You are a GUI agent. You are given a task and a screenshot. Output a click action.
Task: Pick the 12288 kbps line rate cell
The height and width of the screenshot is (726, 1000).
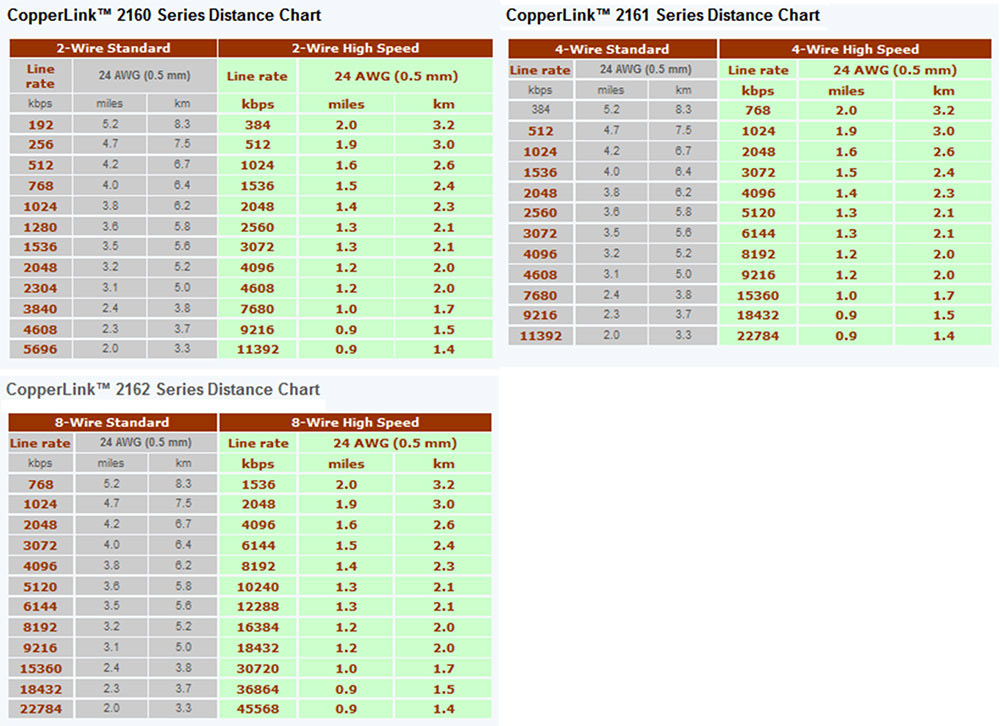[258, 607]
